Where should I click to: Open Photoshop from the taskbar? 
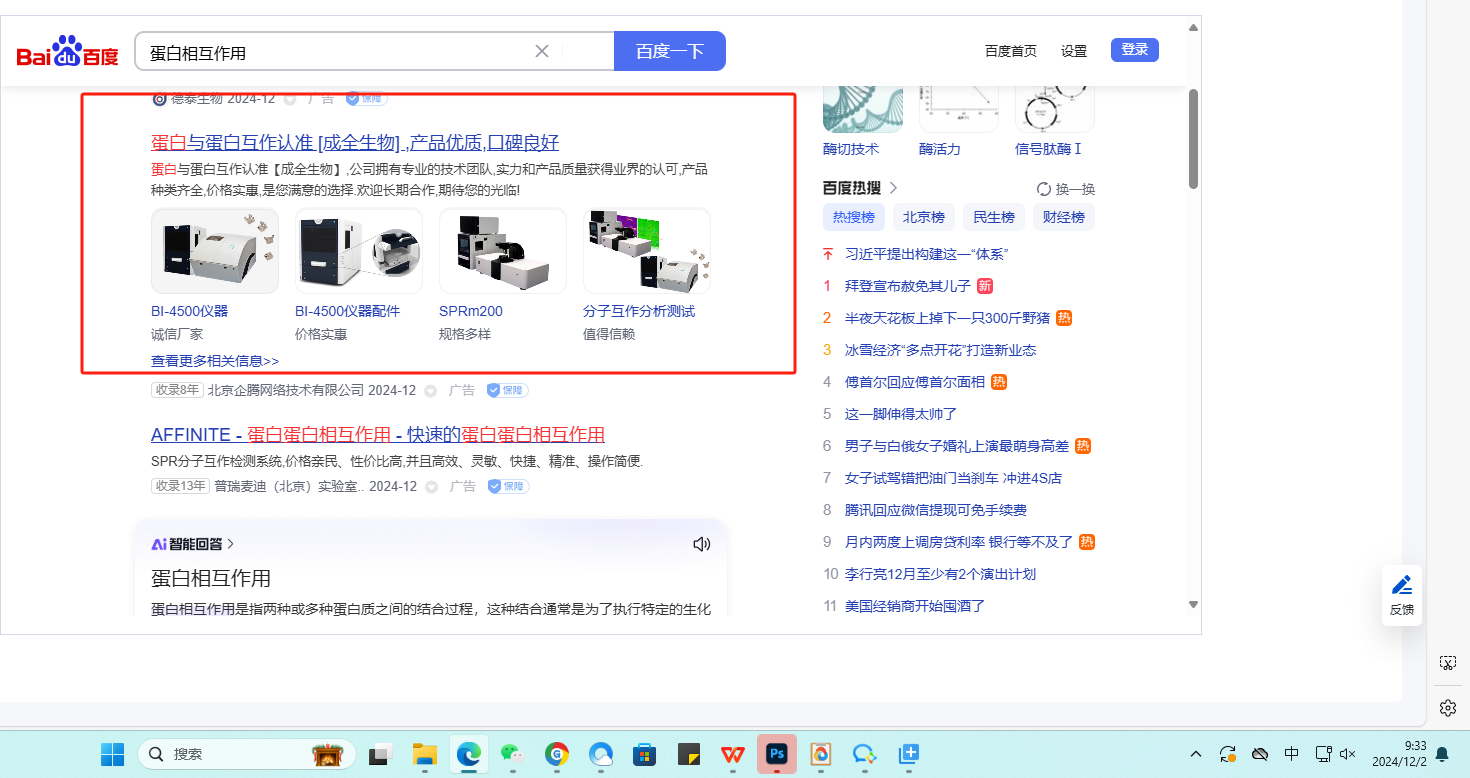coord(776,754)
